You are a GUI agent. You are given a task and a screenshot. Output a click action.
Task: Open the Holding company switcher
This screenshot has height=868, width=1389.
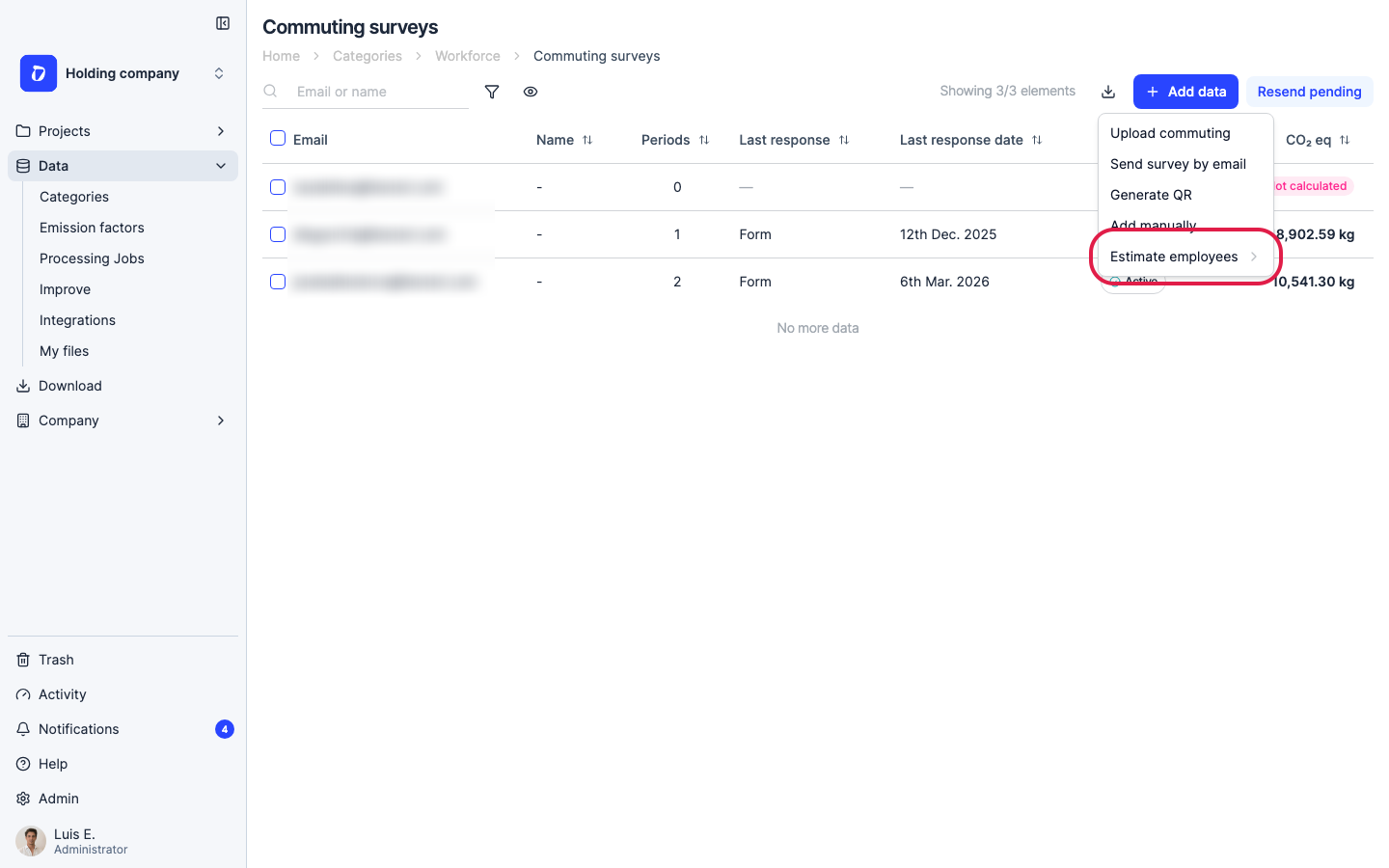point(219,73)
